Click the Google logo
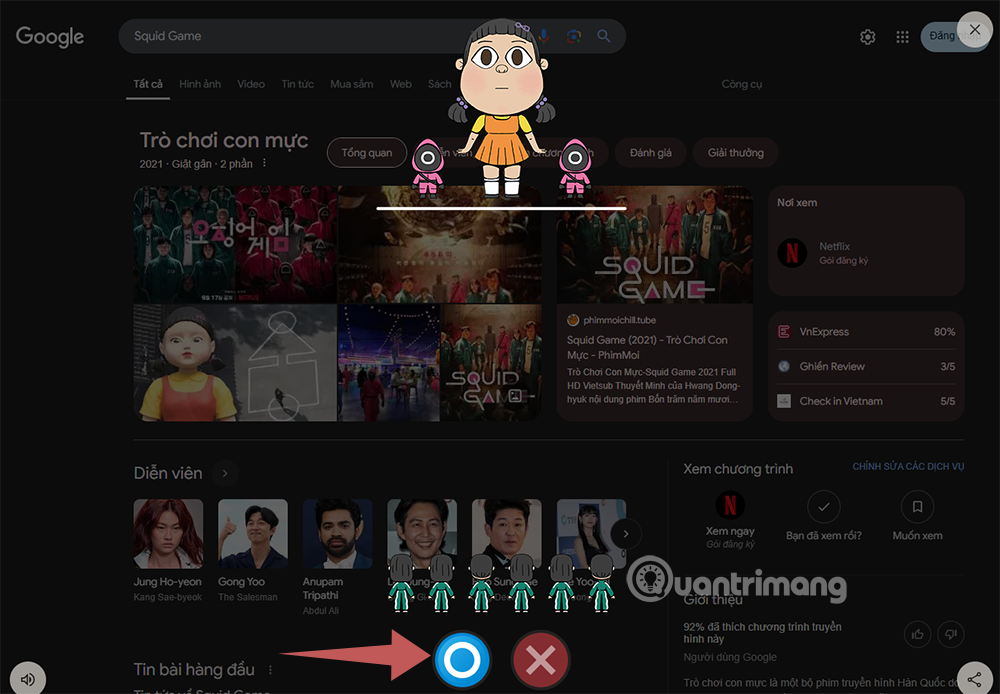Screen dimensions: 1000x694 (x=50, y=37)
